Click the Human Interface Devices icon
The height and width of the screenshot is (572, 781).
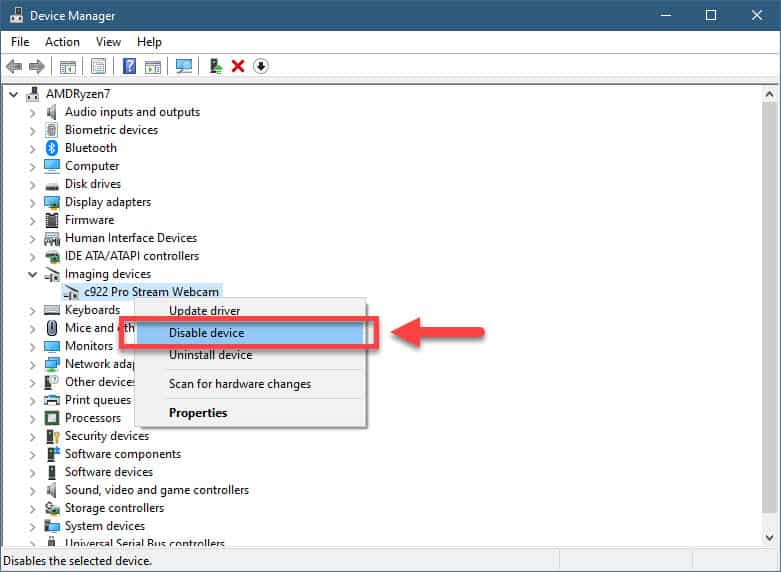tap(52, 239)
